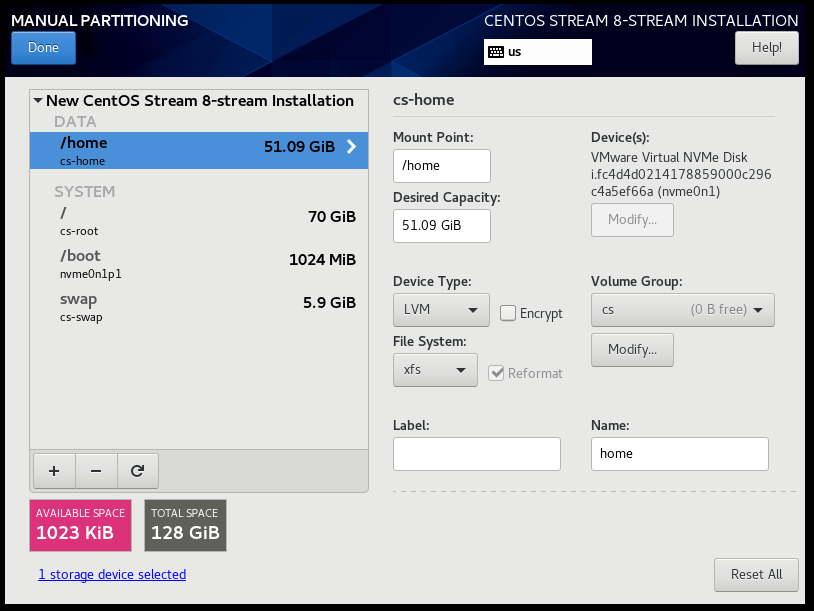The width and height of the screenshot is (814, 611).
Task: Click the SYSTEM section label
Action: pos(85,192)
